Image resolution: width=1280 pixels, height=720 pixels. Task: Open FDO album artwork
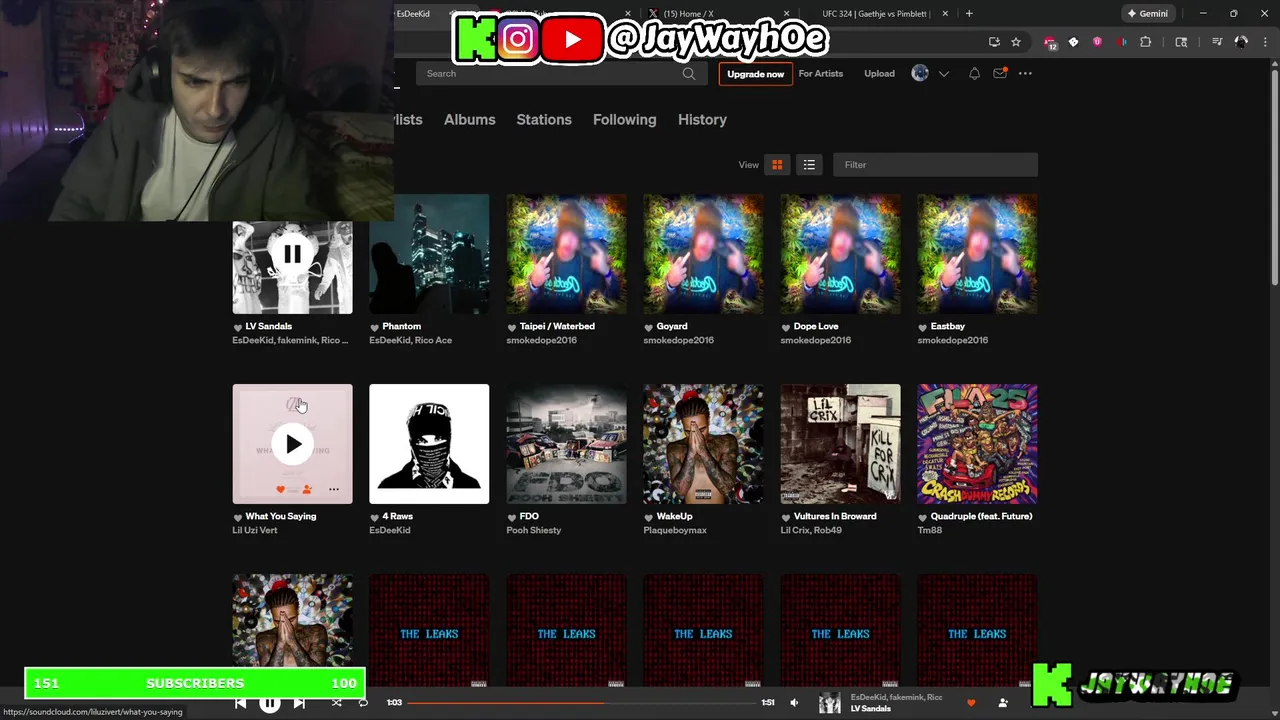point(566,444)
